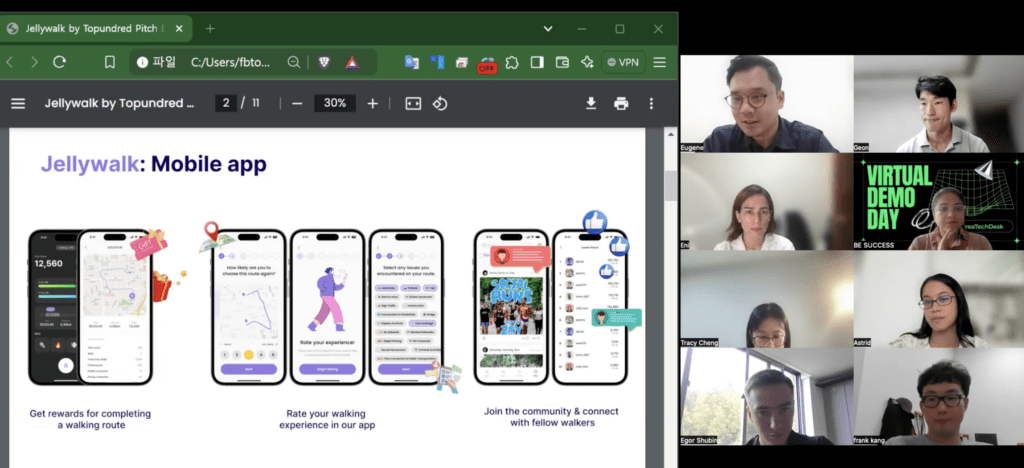Click the PDF title 'Jellywalk by Topundred' text

coord(120,103)
